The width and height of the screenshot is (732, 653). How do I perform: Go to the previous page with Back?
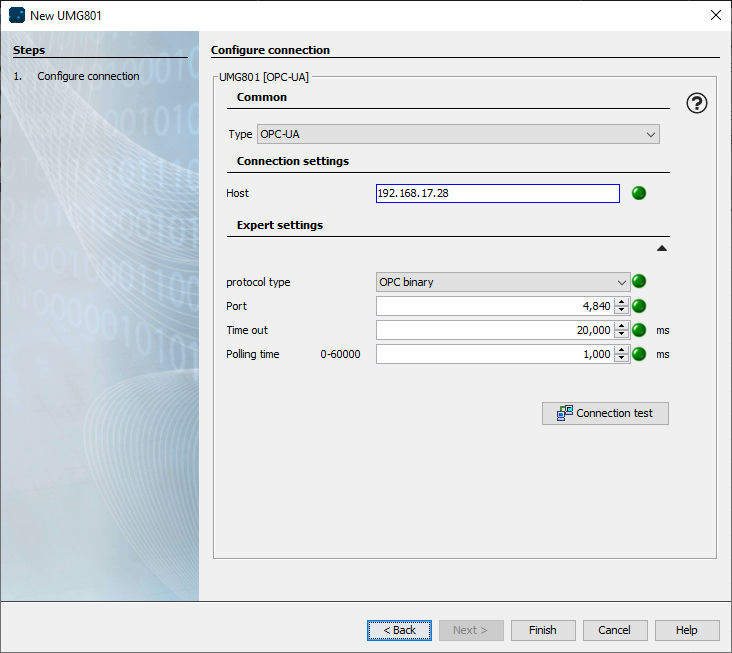click(399, 630)
